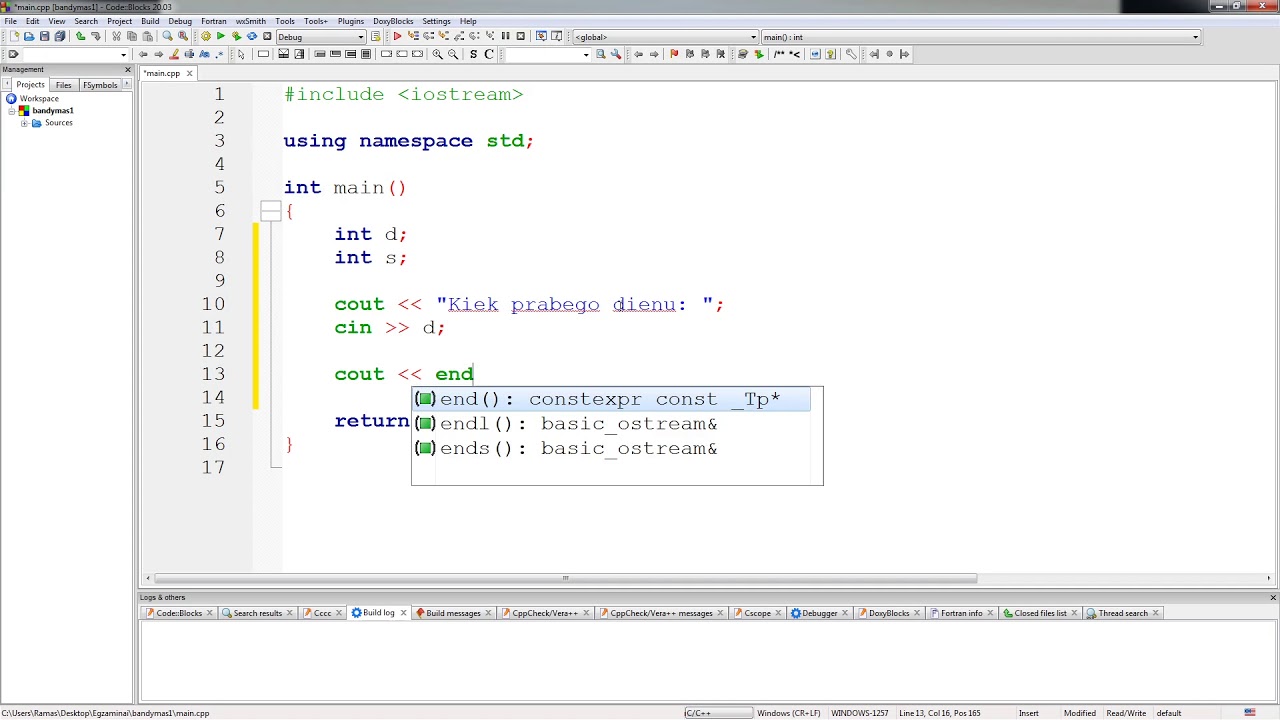Open the DoxyBlocks menu

393,21
